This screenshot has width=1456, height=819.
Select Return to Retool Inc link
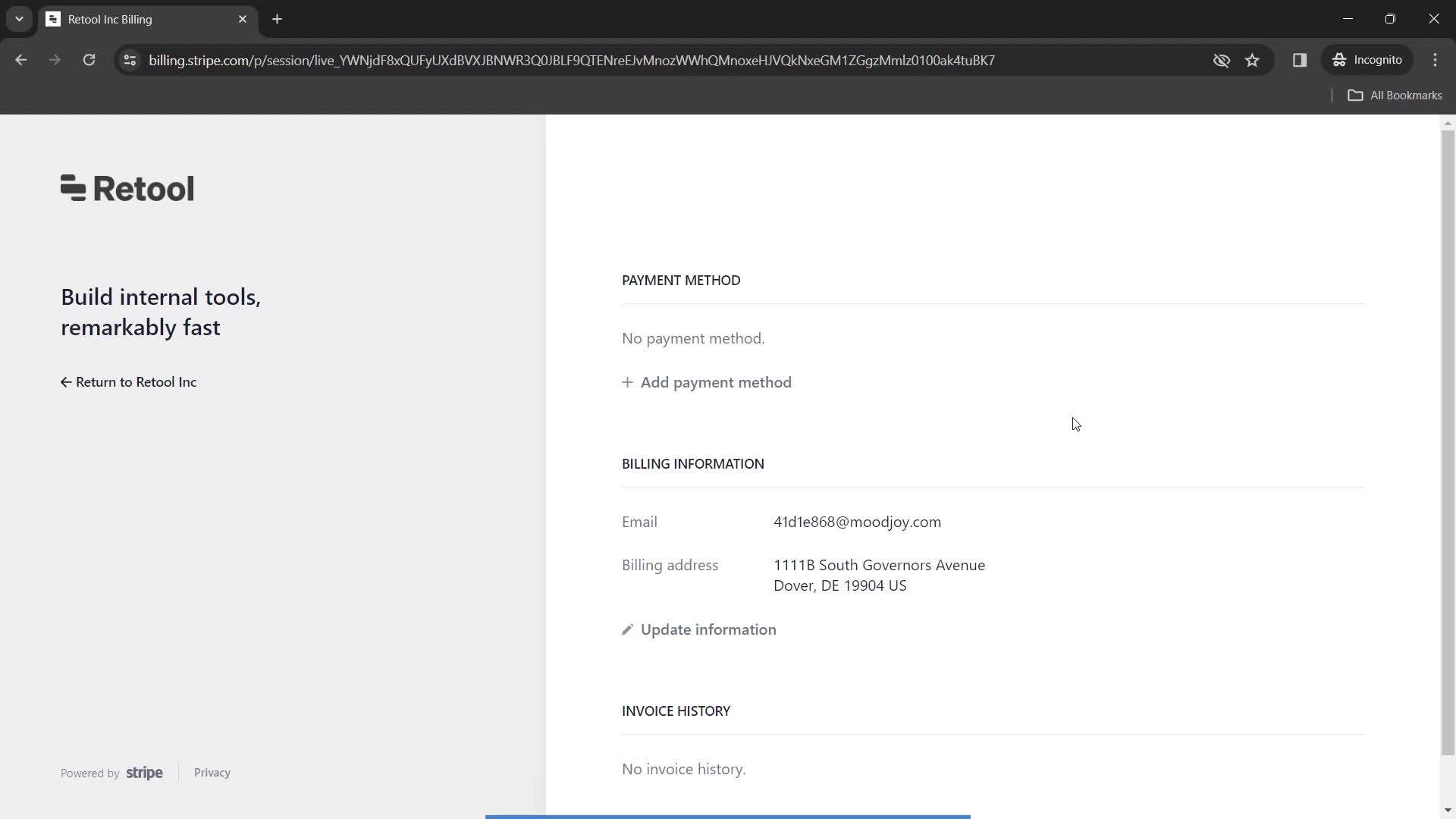(x=128, y=382)
